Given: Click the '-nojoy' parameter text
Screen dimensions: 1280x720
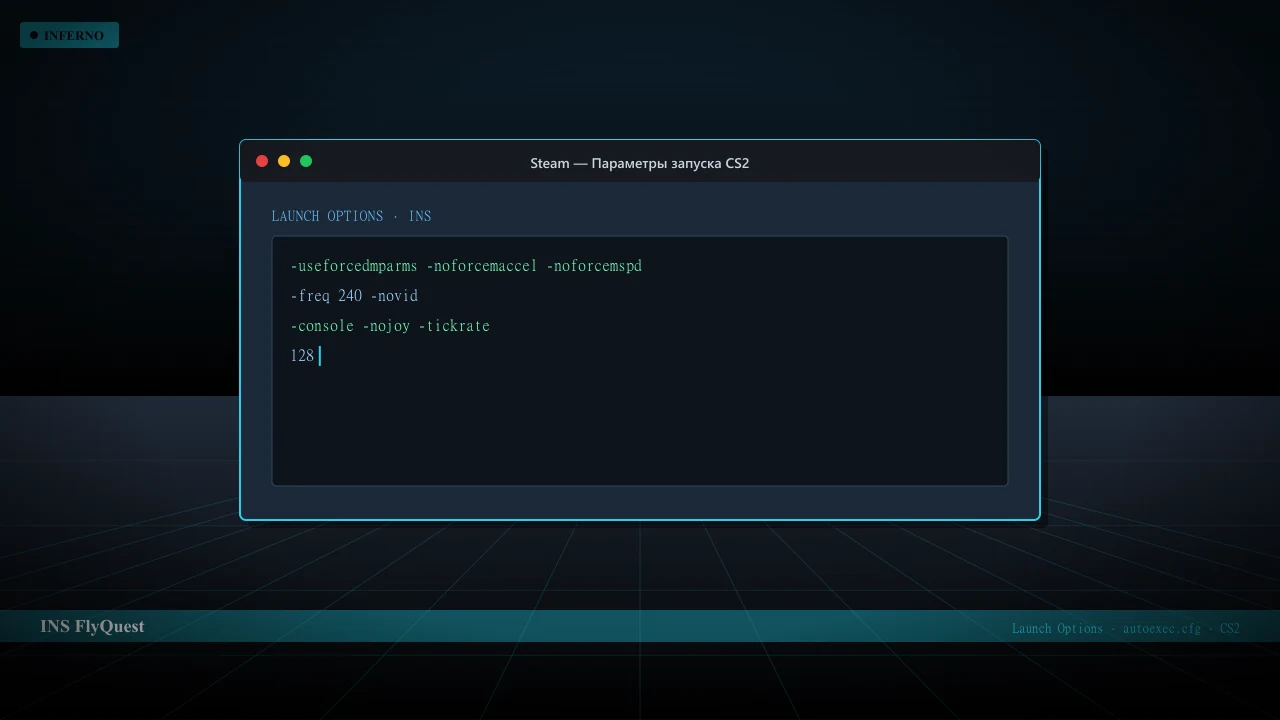Looking at the screenshot, I should (x=386, y=327).
